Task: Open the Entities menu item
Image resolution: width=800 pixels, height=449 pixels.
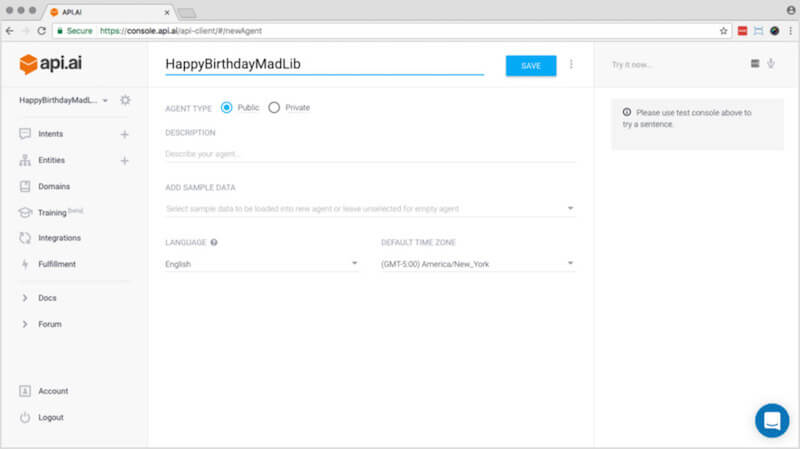Action: (52, 160)
